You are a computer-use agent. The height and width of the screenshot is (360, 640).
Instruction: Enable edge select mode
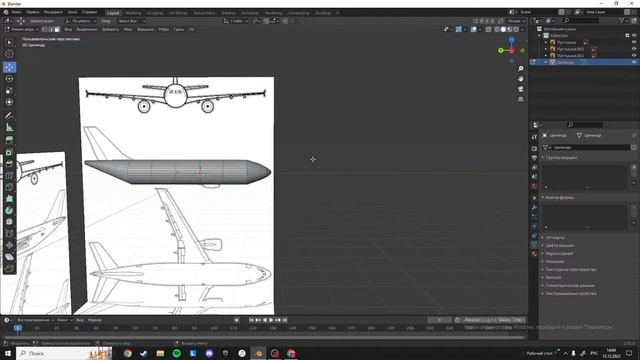[51, 29]
